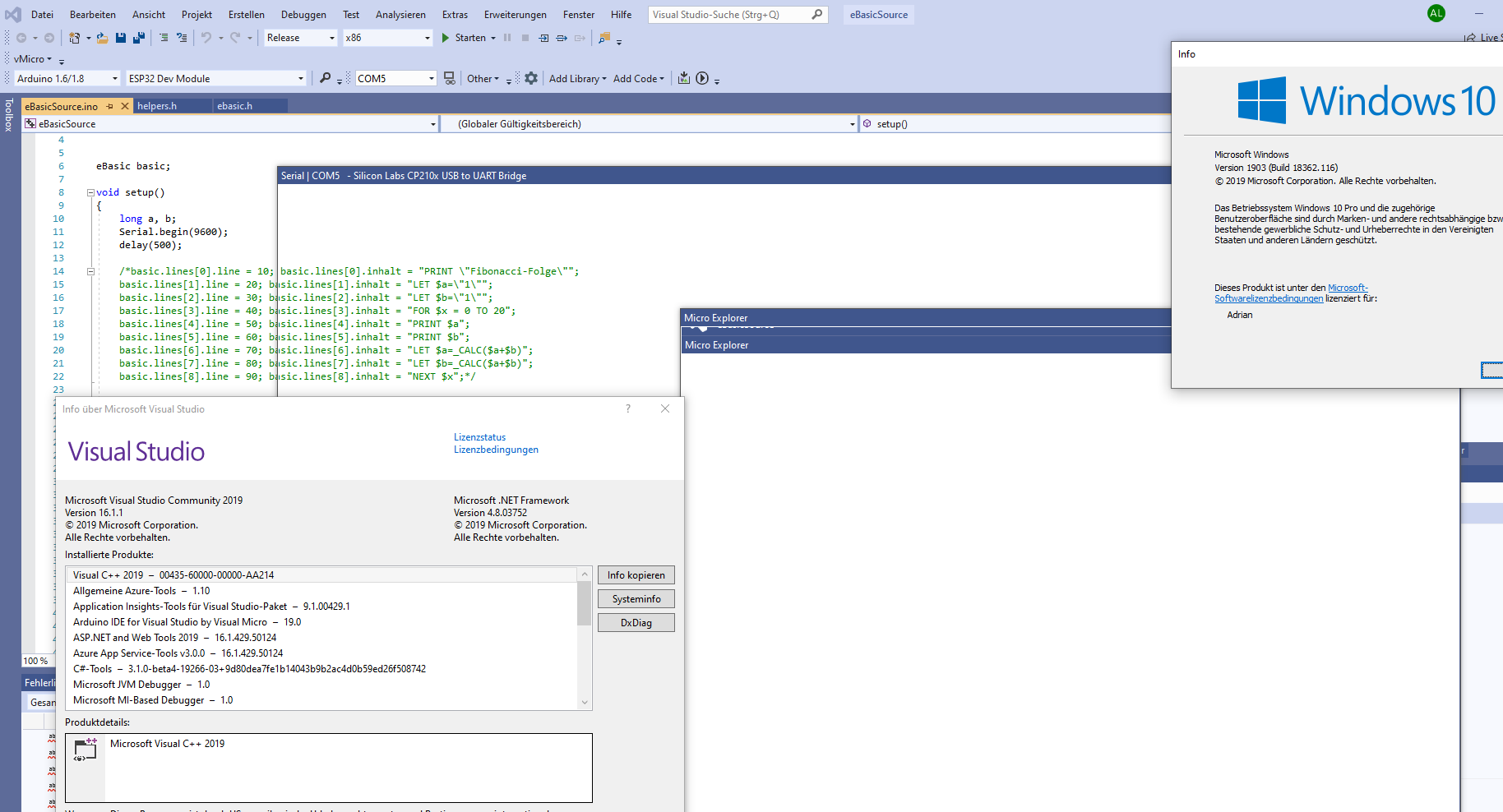
Task: Click the Step Out debug icon
Action: [x=580, y=38]
